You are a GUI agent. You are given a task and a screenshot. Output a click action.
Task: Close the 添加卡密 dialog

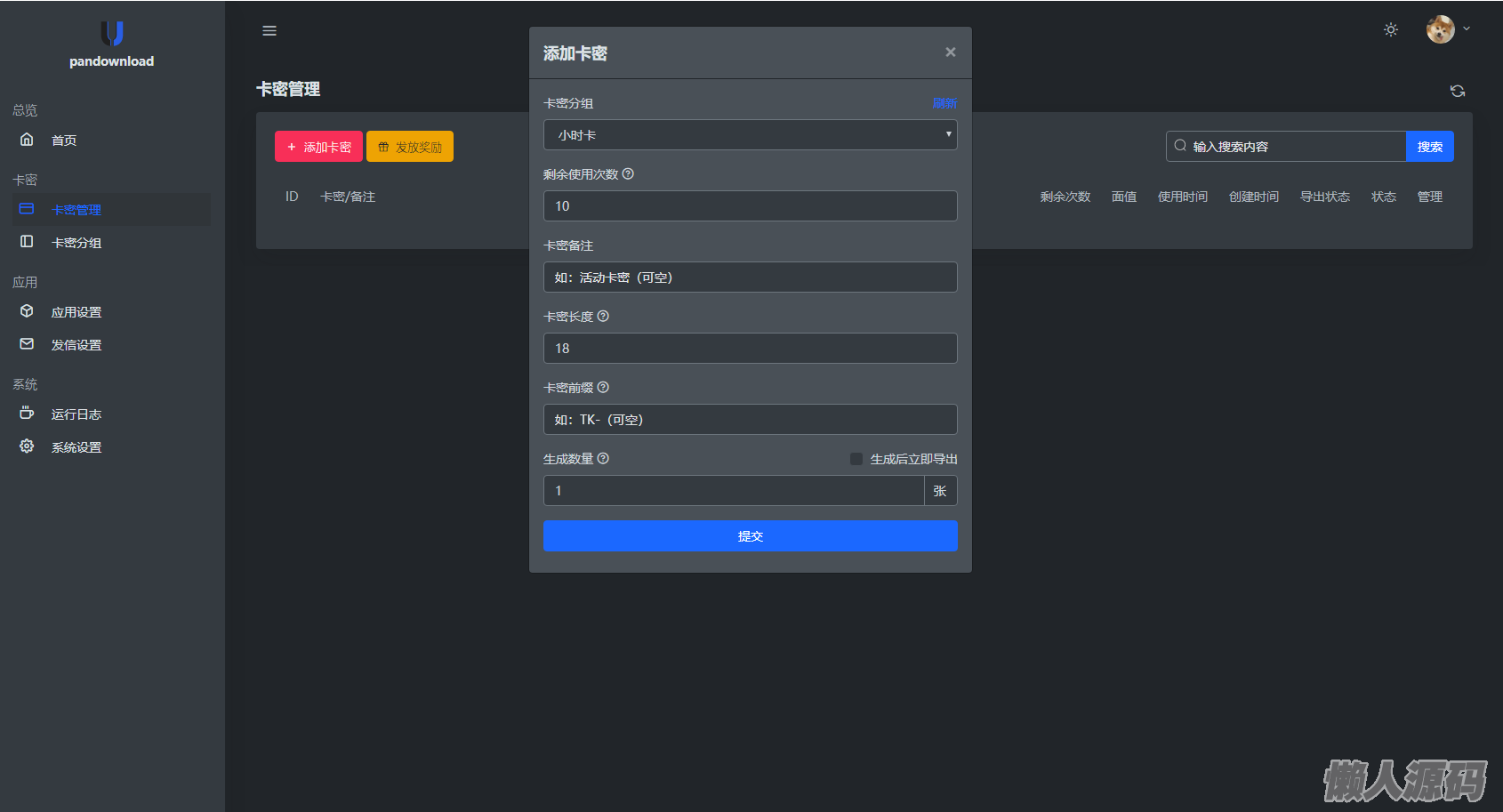(951, 52)
